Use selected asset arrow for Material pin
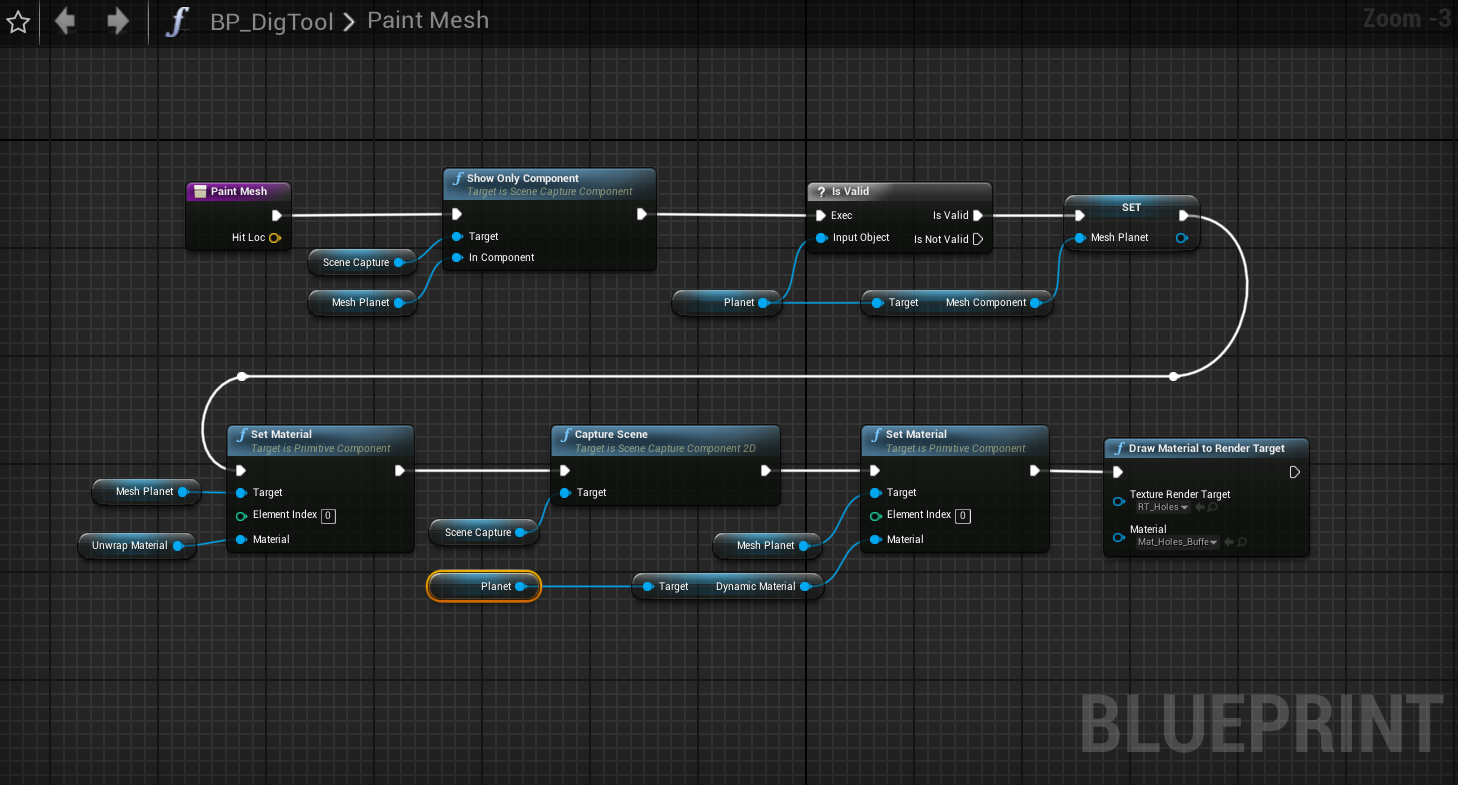The image size is (1458, 785). [x=1228, y=542]
